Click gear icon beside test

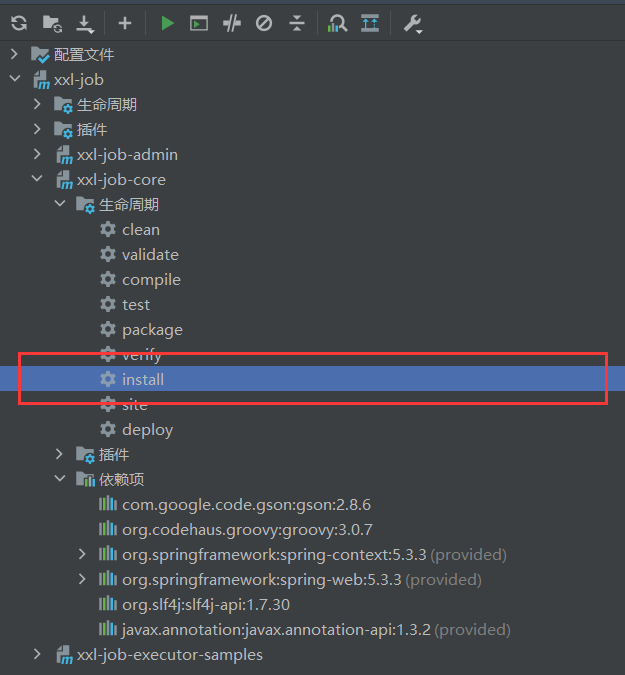point(108,304)
